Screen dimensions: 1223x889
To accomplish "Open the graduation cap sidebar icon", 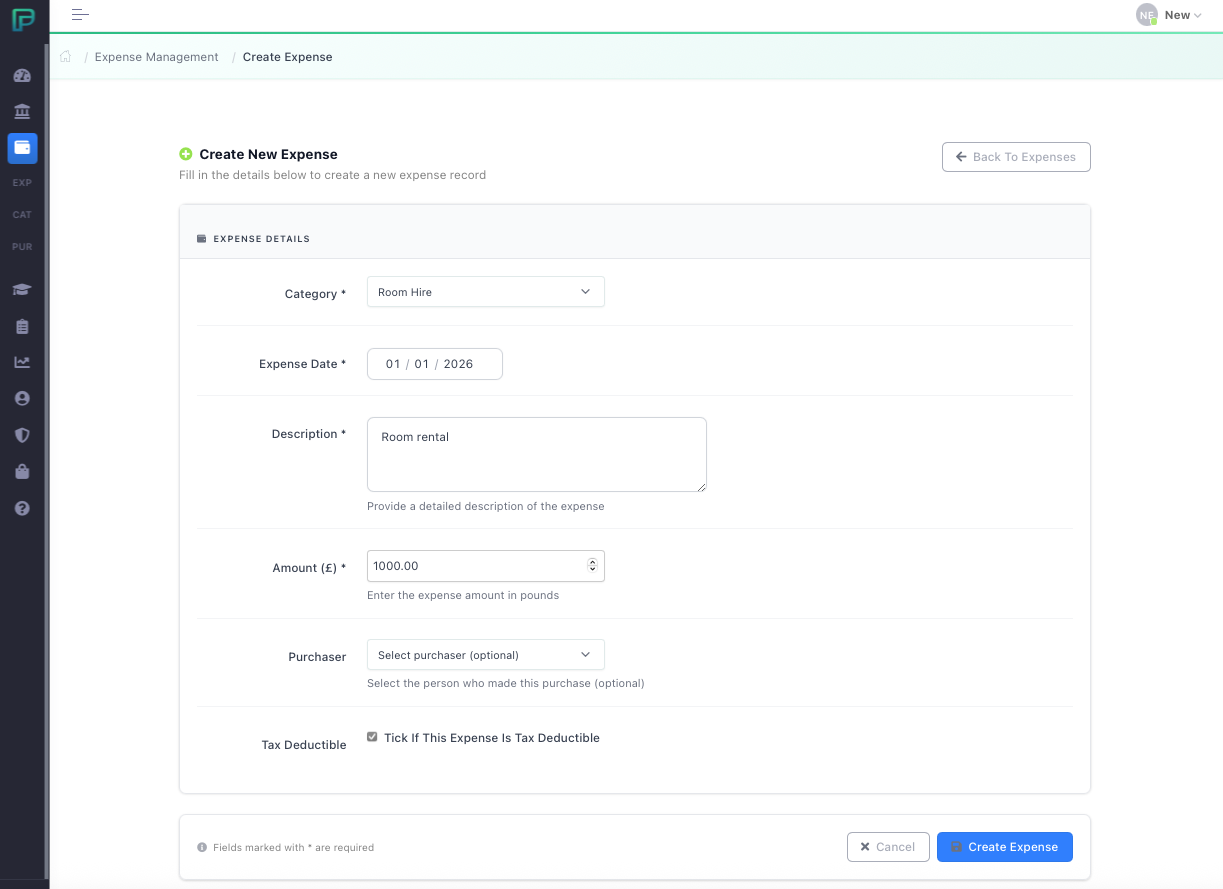I will [x=22, y=290].
